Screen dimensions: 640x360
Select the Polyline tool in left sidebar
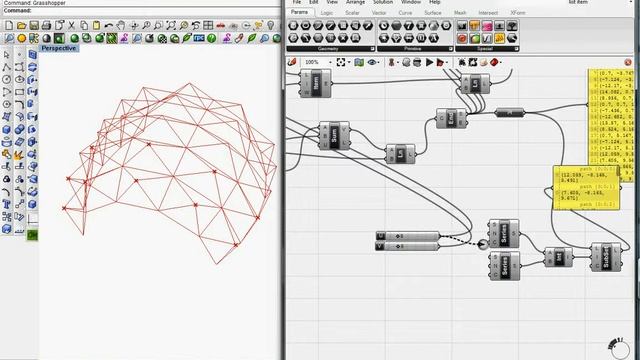click(x=7, y=67)
